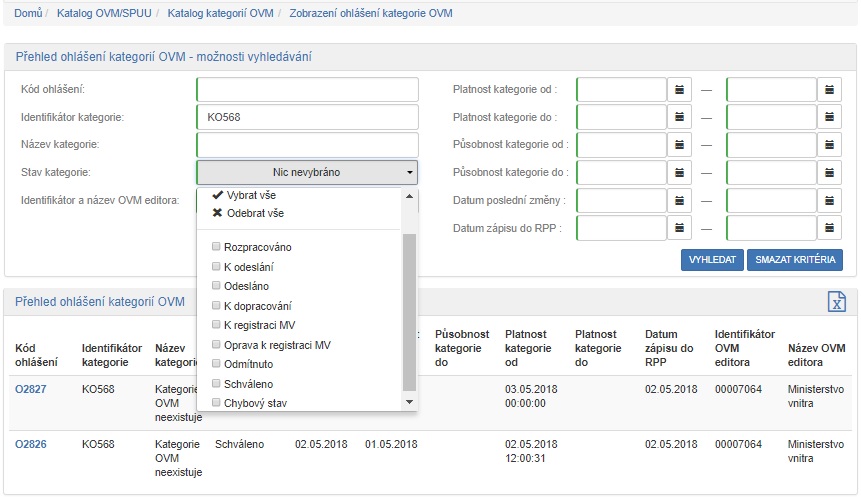
Task: Open calendar for Datum zápisu do RPP end date
Action: pos(830,228)
